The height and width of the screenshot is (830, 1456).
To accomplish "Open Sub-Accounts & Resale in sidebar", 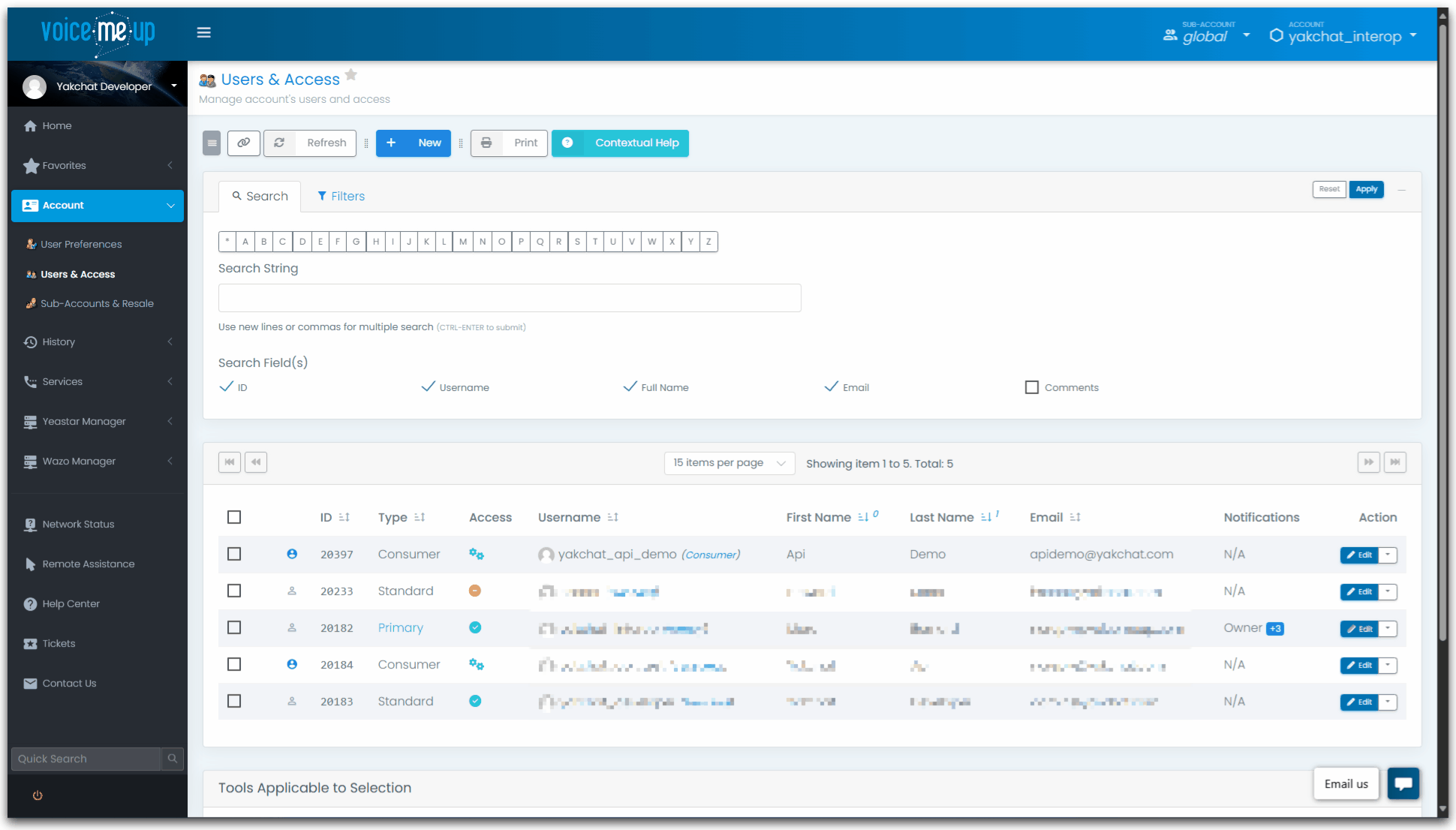I will coord(97,304).
